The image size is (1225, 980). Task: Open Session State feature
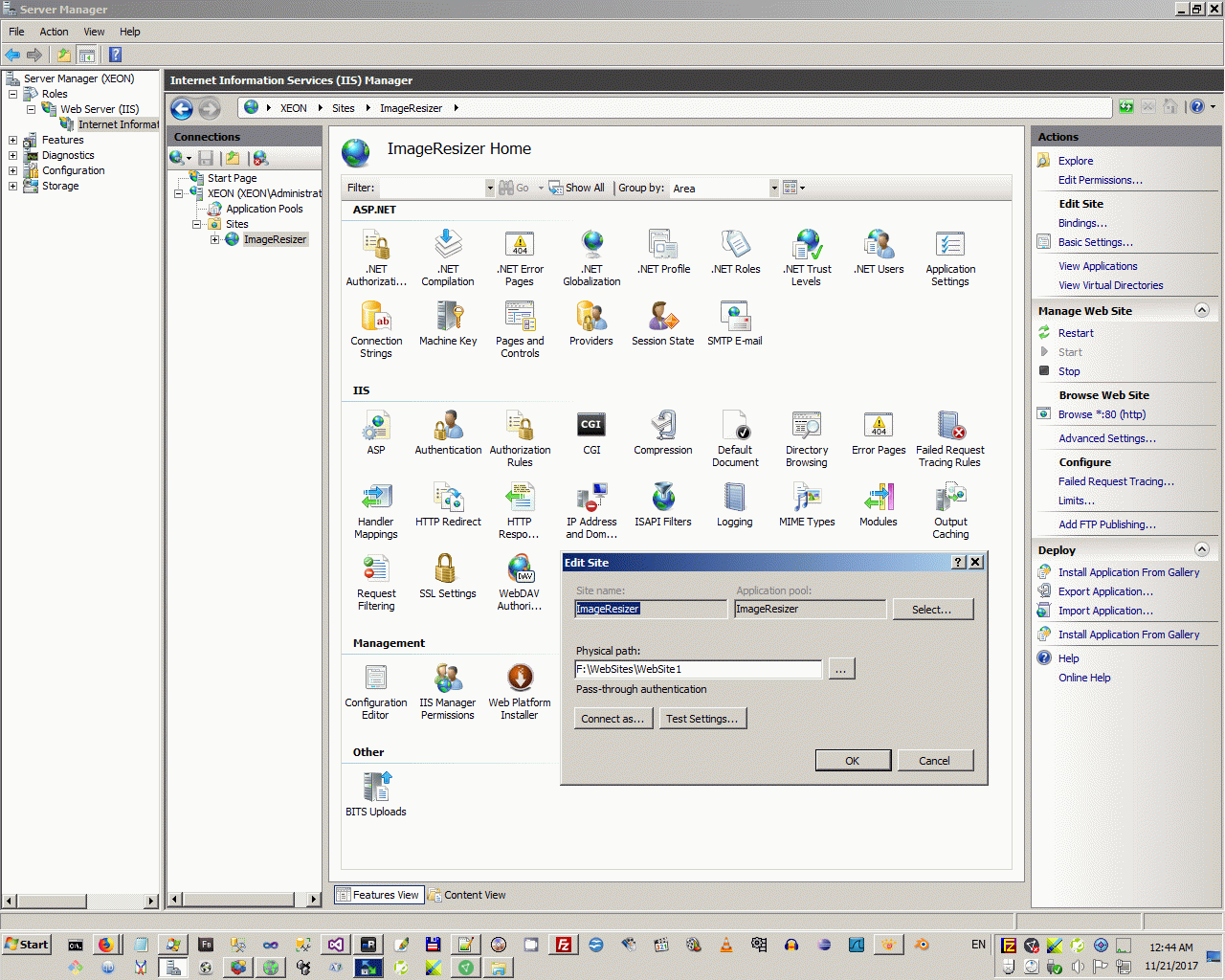pos(663,323)
